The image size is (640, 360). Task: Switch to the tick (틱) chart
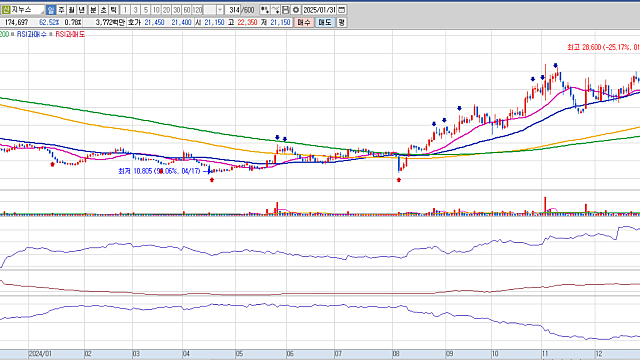[x=114, y=10]
